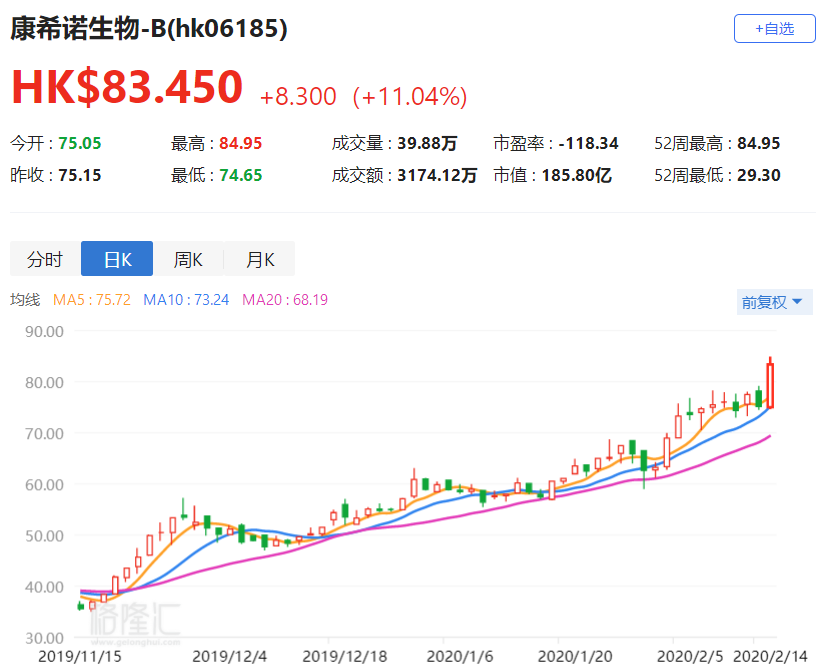Click the change amount +8.300
This screenshot has width=825, height=671.
coord(298,96)
